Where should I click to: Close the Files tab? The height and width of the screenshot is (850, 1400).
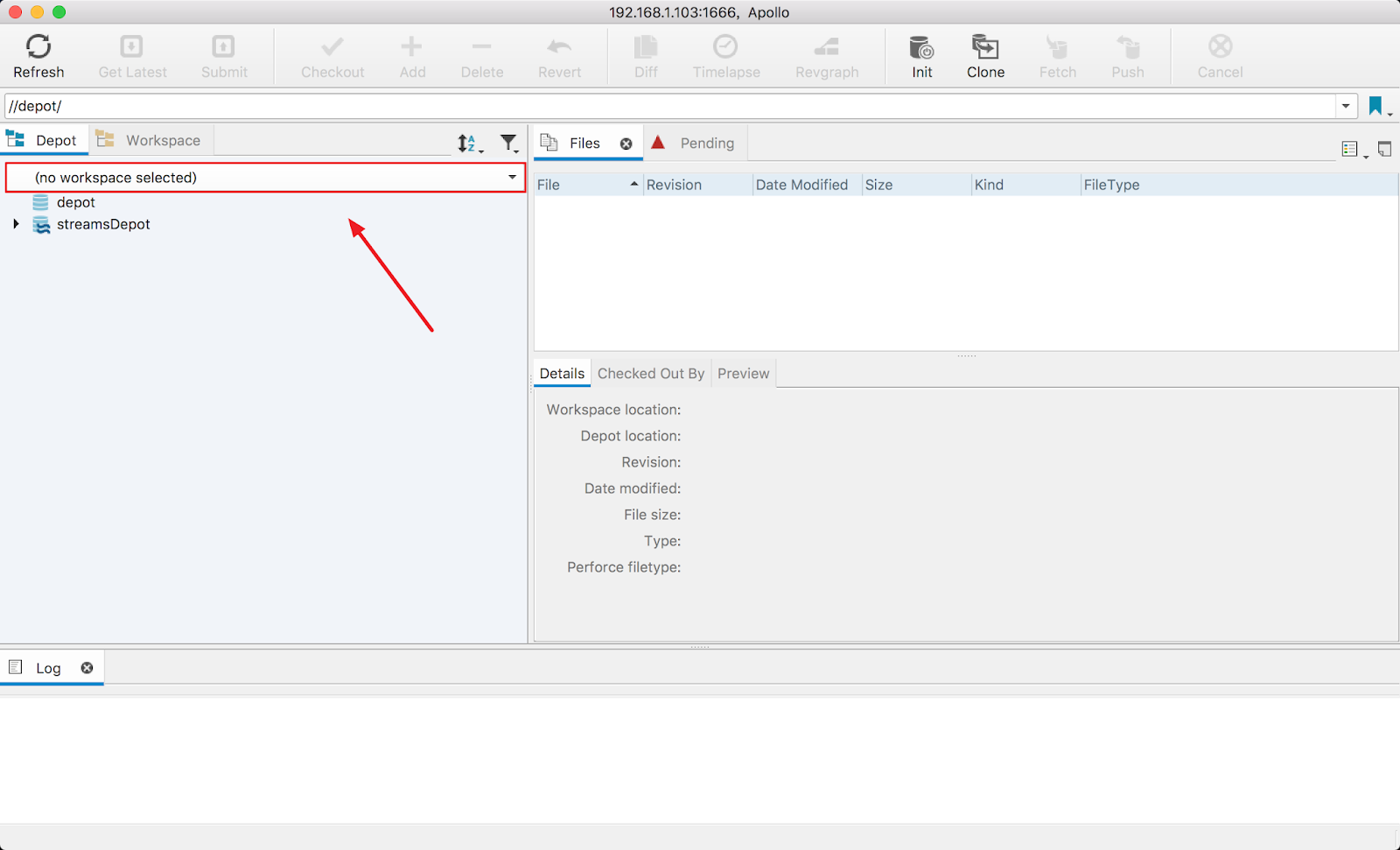tap(626, 144)
